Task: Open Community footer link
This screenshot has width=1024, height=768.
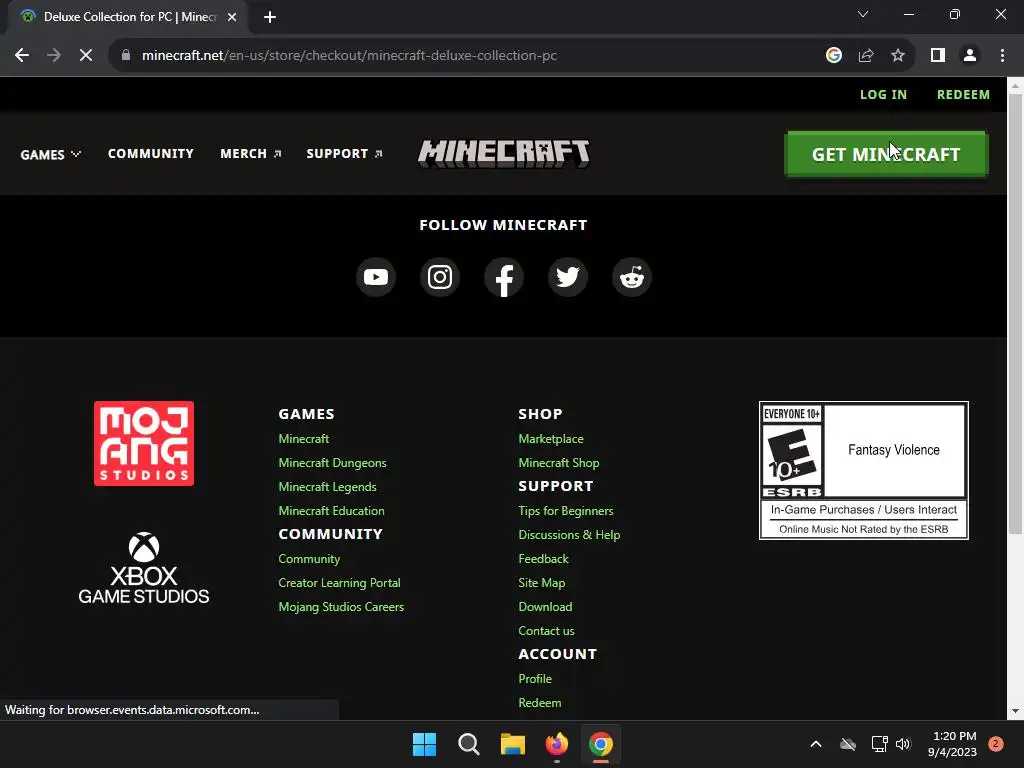Action: coord(309,559)
